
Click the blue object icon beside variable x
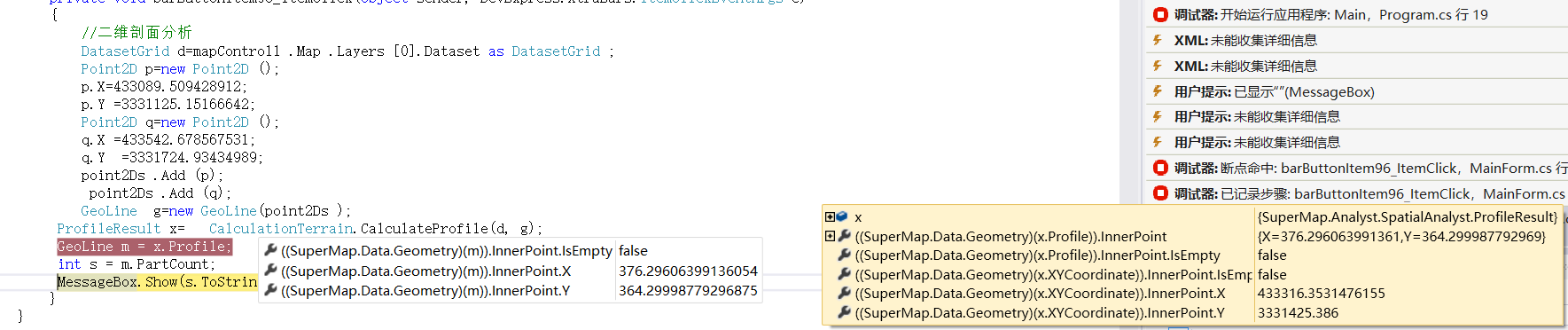(x=843, y=216)
